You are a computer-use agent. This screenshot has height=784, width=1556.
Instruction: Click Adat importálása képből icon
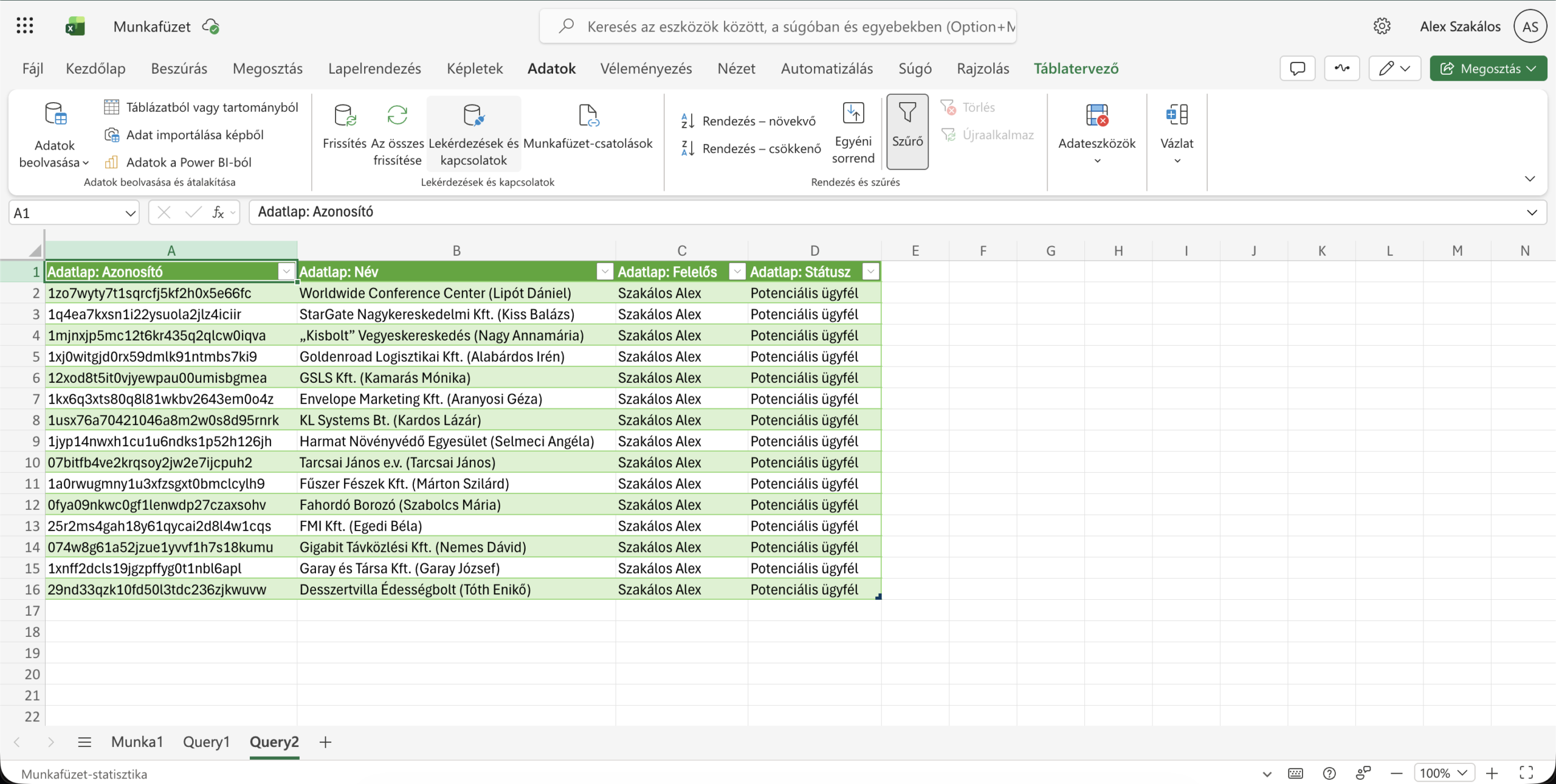click(x=112, y=135)
